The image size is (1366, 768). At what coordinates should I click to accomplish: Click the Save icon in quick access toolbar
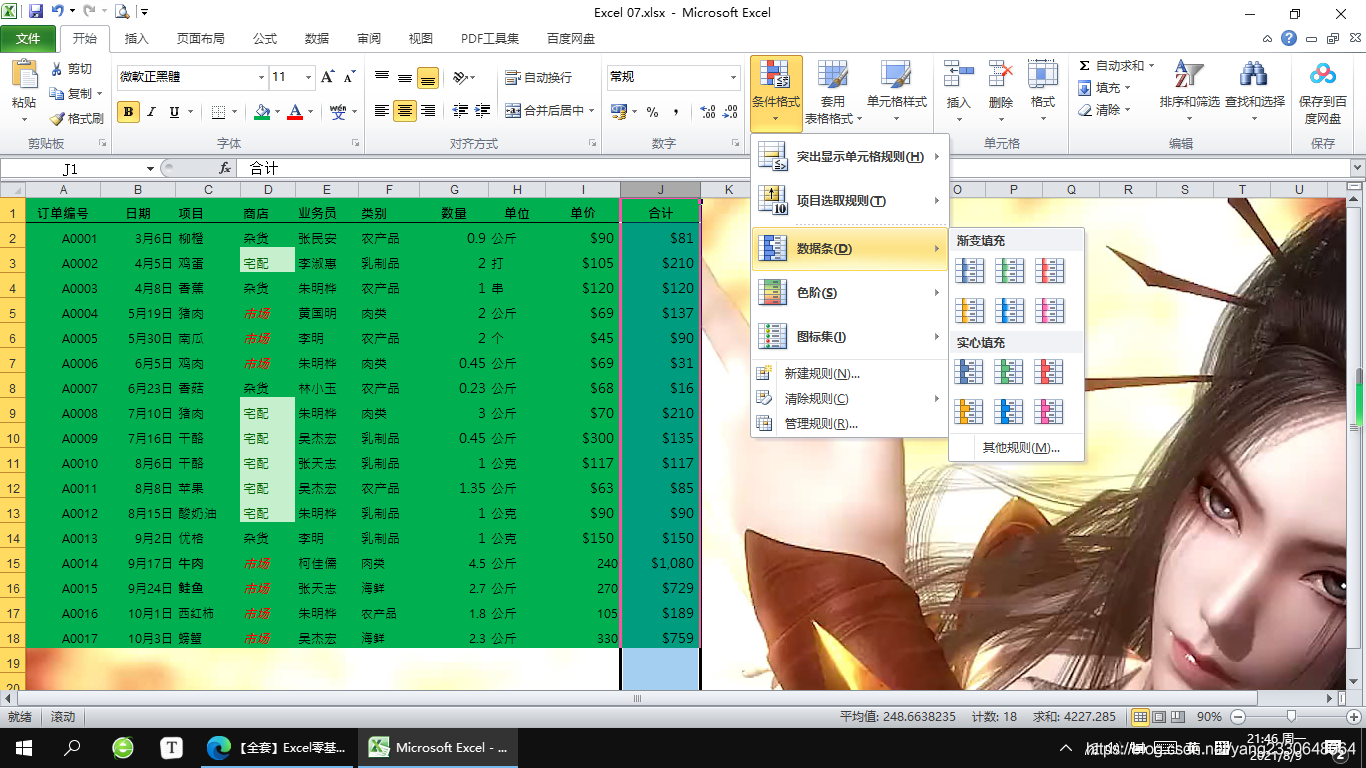pyautogui.click(x=36, y=12)
